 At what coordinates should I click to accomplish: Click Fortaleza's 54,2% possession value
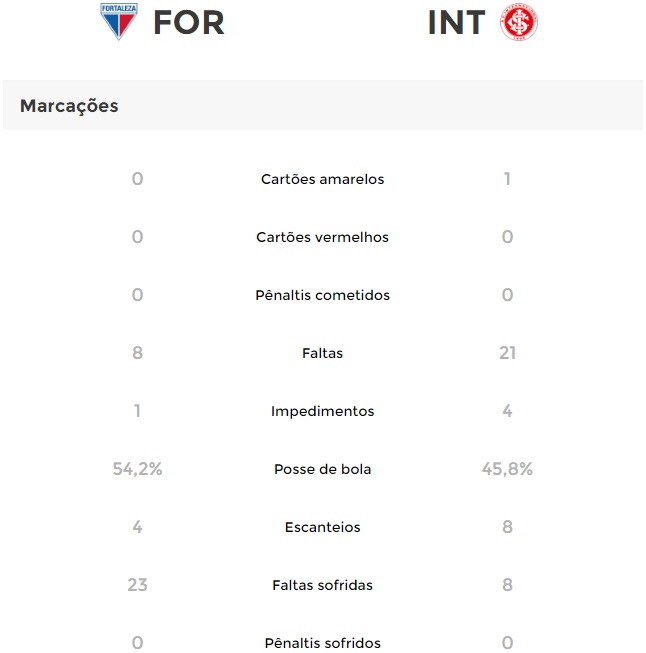[x=137, y=469]
